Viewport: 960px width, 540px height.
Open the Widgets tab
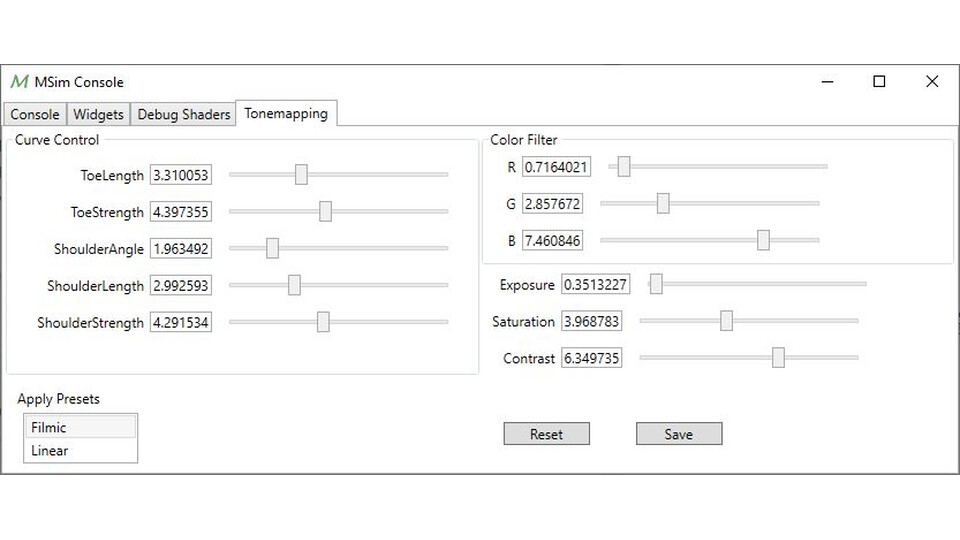click(x=98, y=114)
